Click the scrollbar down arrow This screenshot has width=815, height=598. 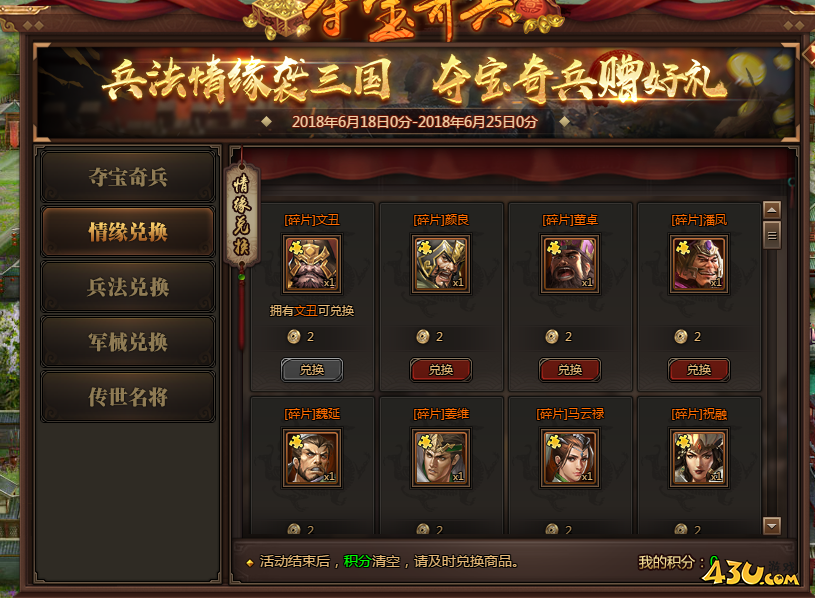pyautogui.click(x=772, y=526)
